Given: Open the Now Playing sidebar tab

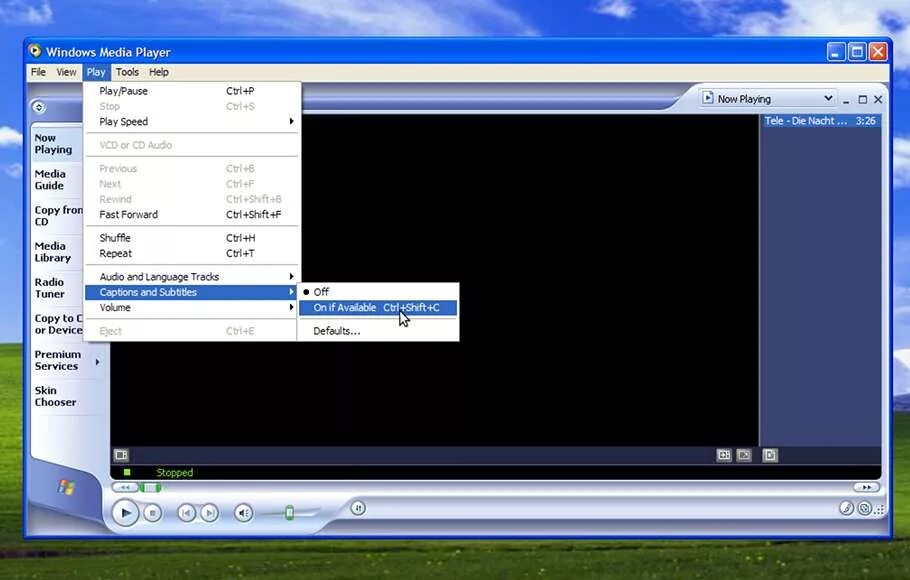Looking at the screenshot, I should (56, 143).
